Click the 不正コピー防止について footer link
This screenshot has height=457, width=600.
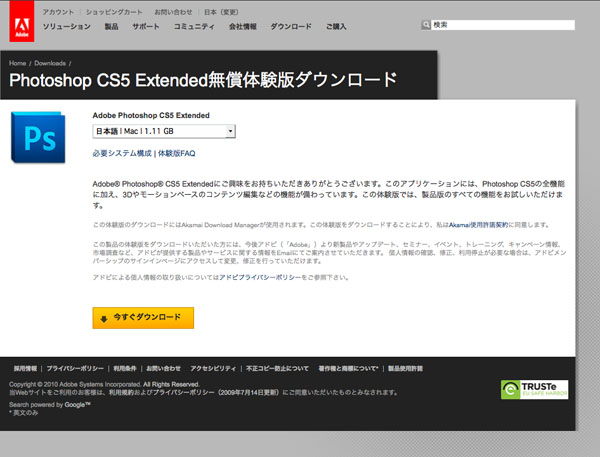[x=277, y=368]
